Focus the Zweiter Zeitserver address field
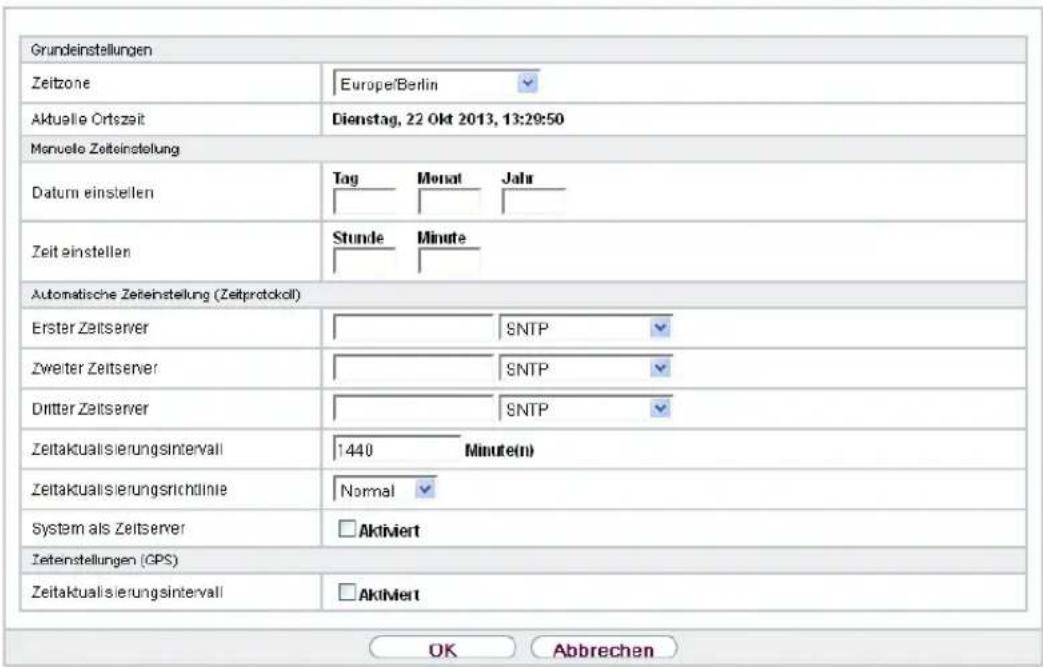This screenshot has height=667, width=1043. coord(413,368)
